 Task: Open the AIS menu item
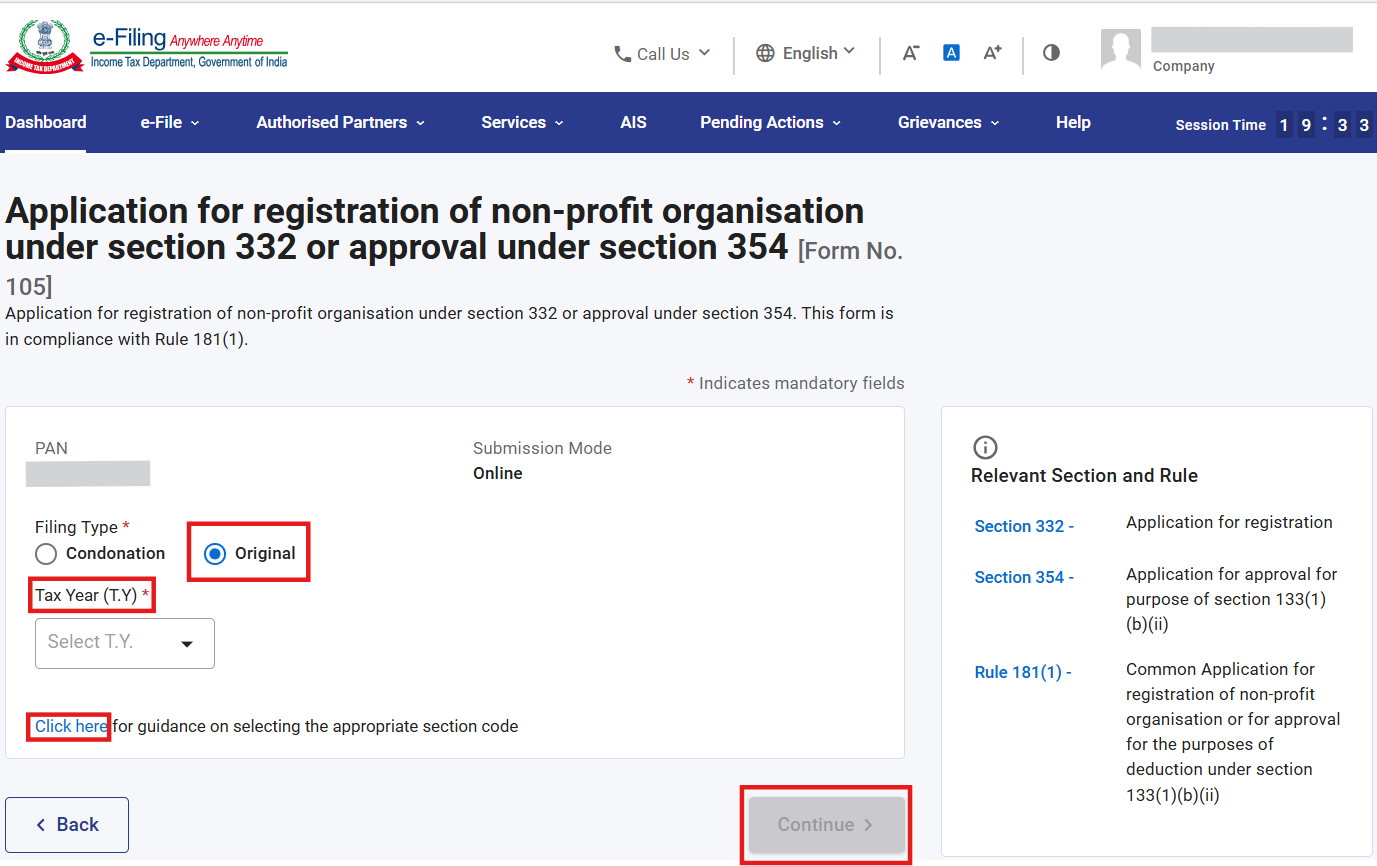pos(633,122)
